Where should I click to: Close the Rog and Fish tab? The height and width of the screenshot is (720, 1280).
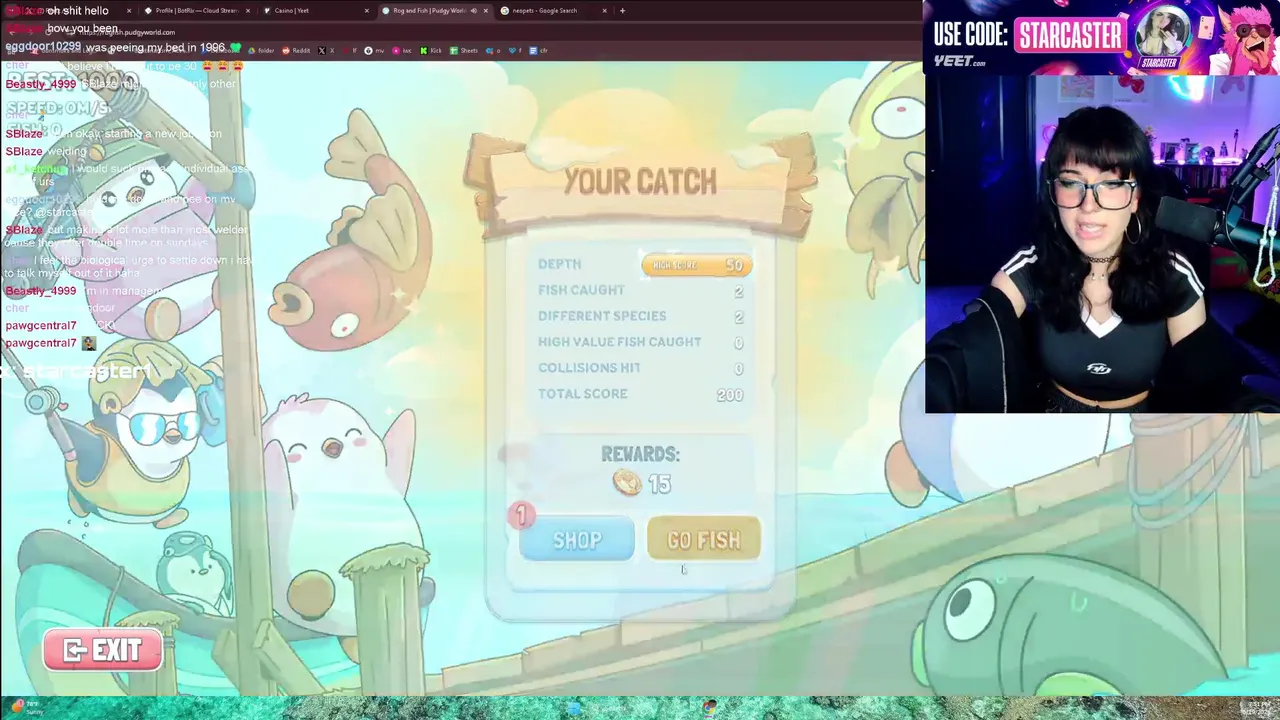pyautogui.click(x=485, y=11)
